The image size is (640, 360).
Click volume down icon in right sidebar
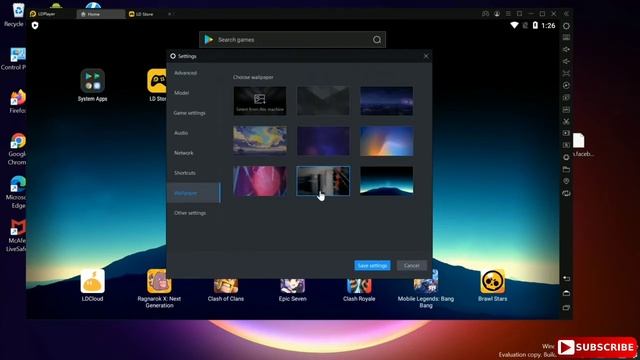pos(566,61)
